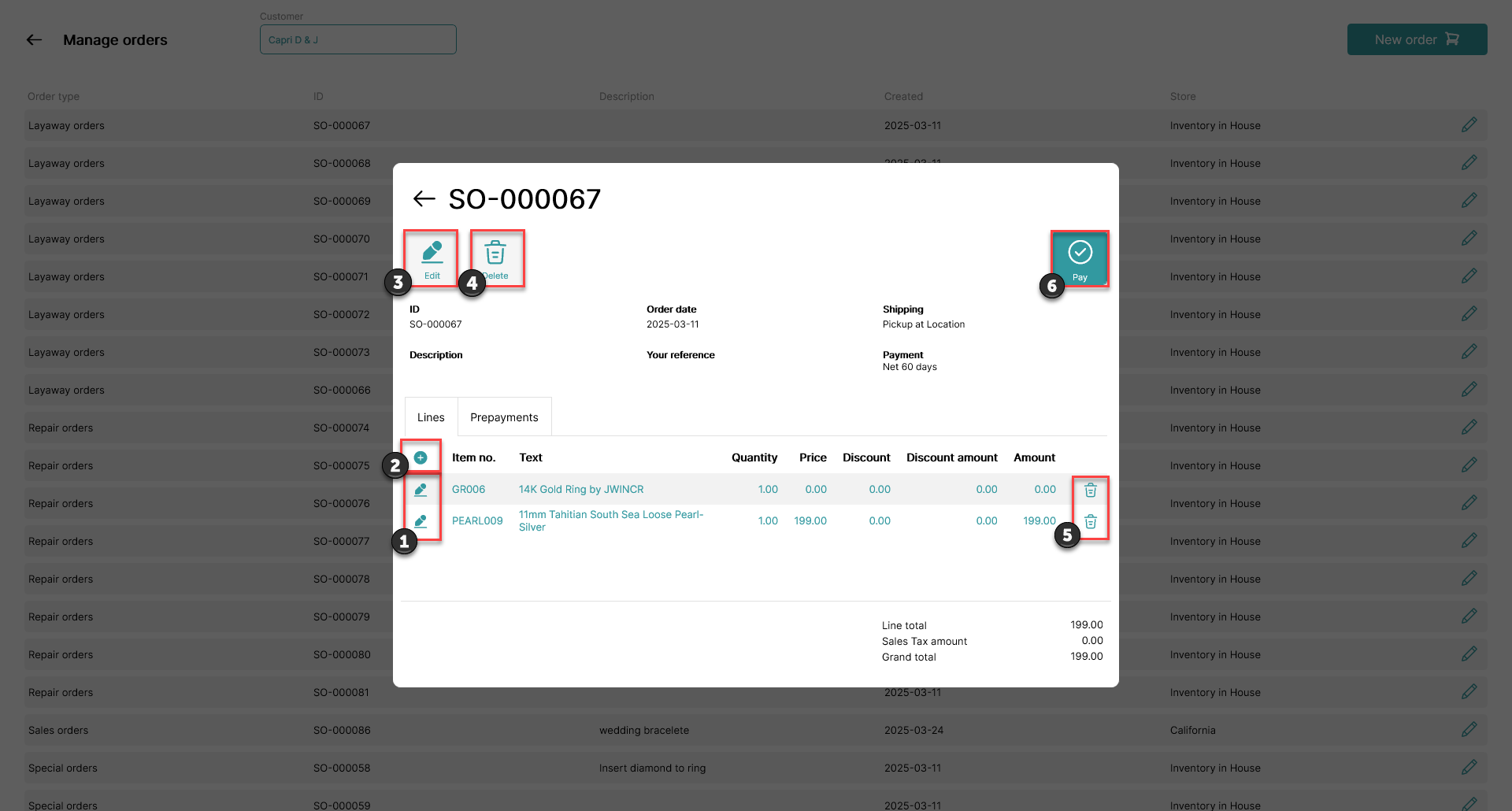Edit order SO-000073 row pencil icon
The image size is (1512, 811).
(1469, 352)
